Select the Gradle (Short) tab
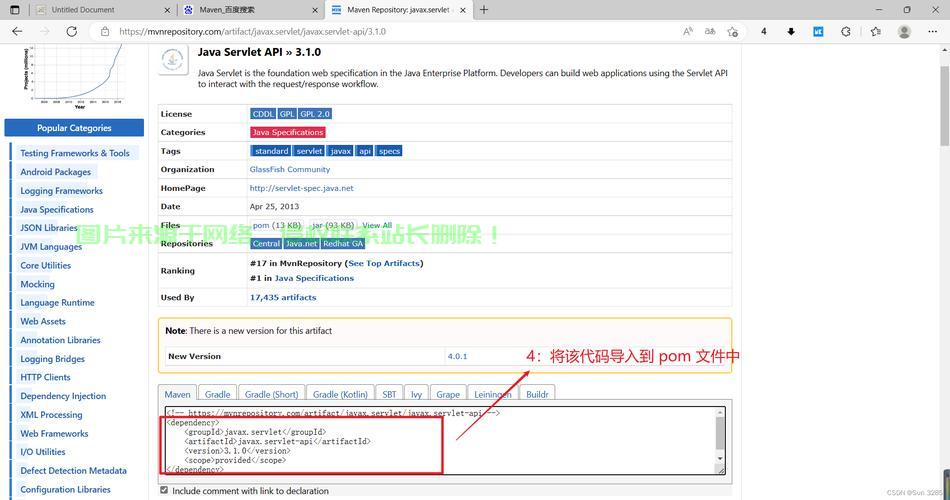This screenshot has width=950, height=500. (271, 394)
